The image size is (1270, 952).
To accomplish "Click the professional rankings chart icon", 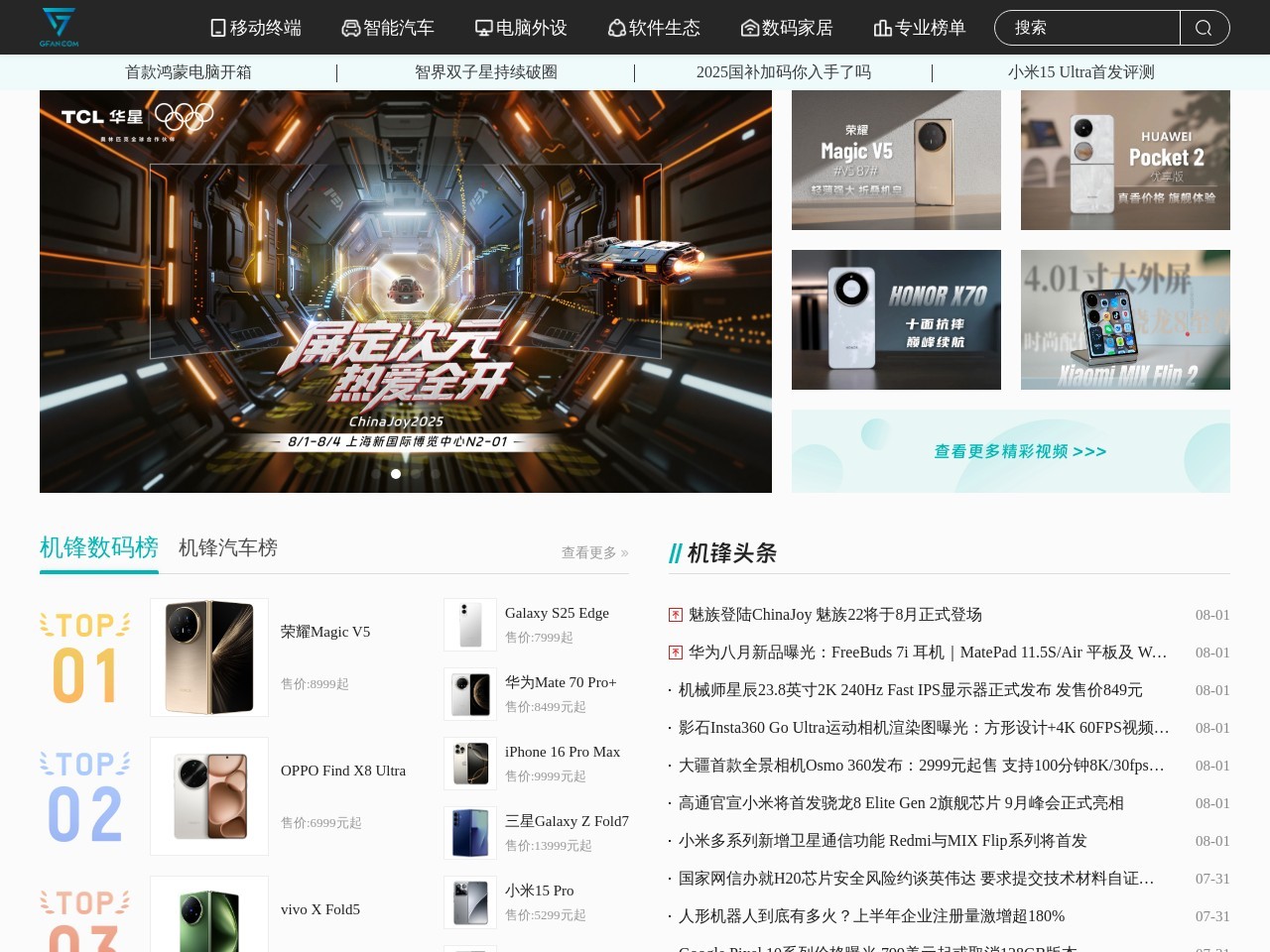I will [882, 28].
